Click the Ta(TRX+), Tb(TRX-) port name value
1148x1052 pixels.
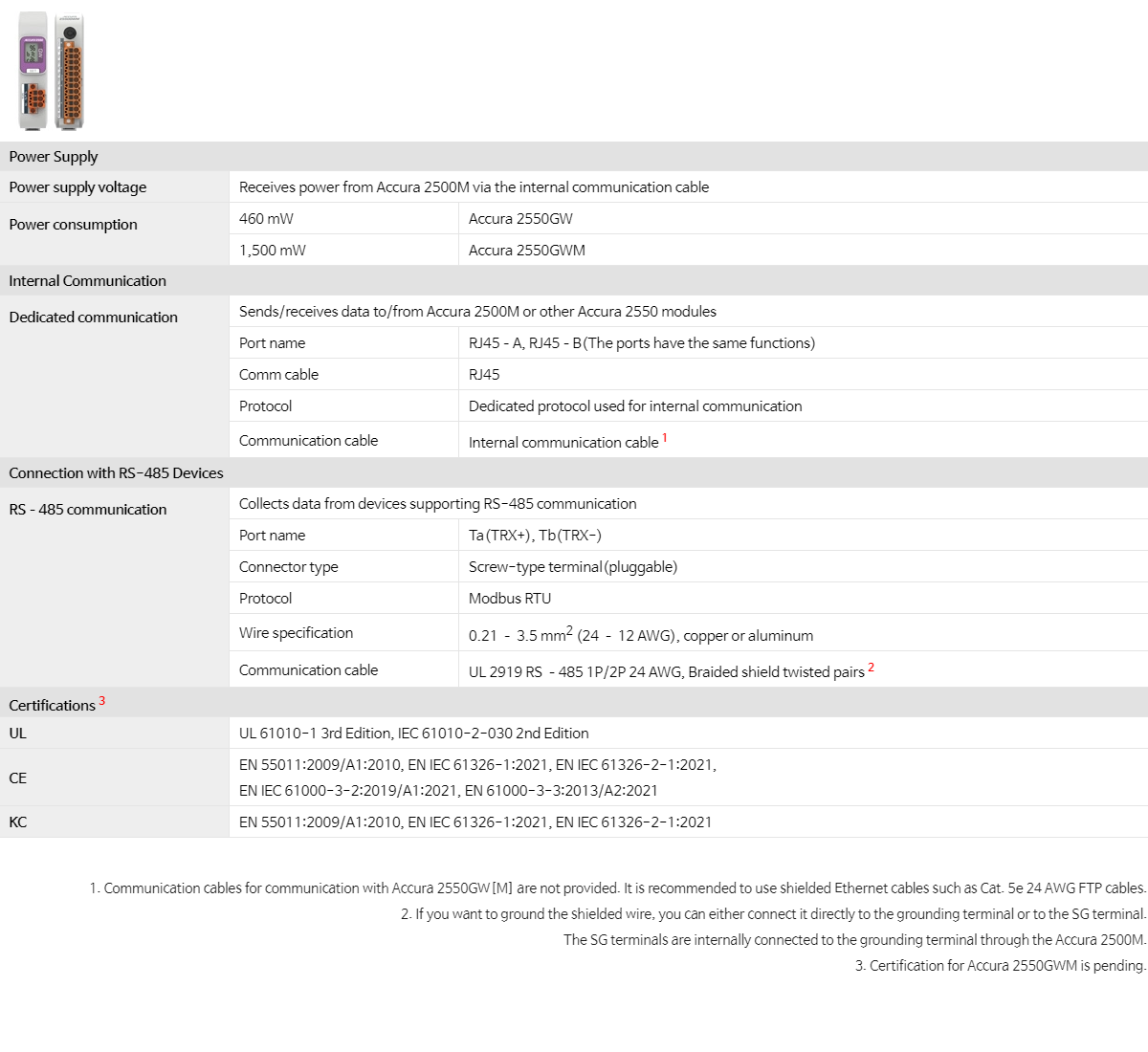pyautogui.click(x=535, y=536)
